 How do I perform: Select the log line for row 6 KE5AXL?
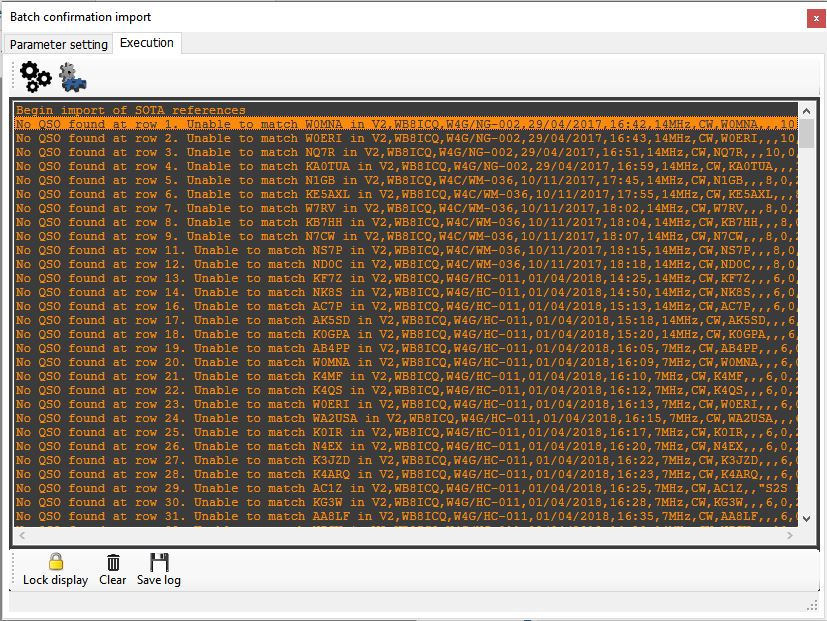[x=406, y=194]
